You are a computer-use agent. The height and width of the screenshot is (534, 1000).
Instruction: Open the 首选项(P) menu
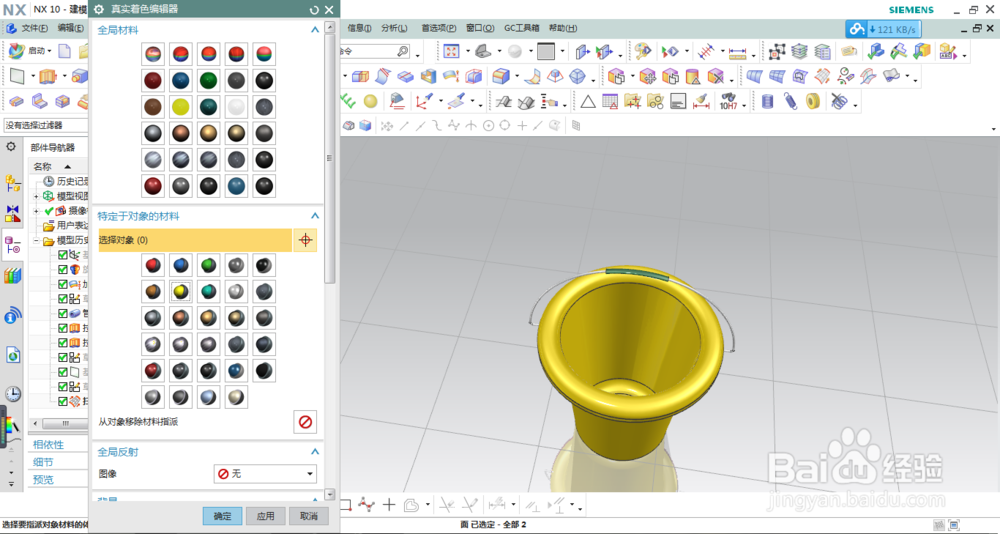pos(439,28)
